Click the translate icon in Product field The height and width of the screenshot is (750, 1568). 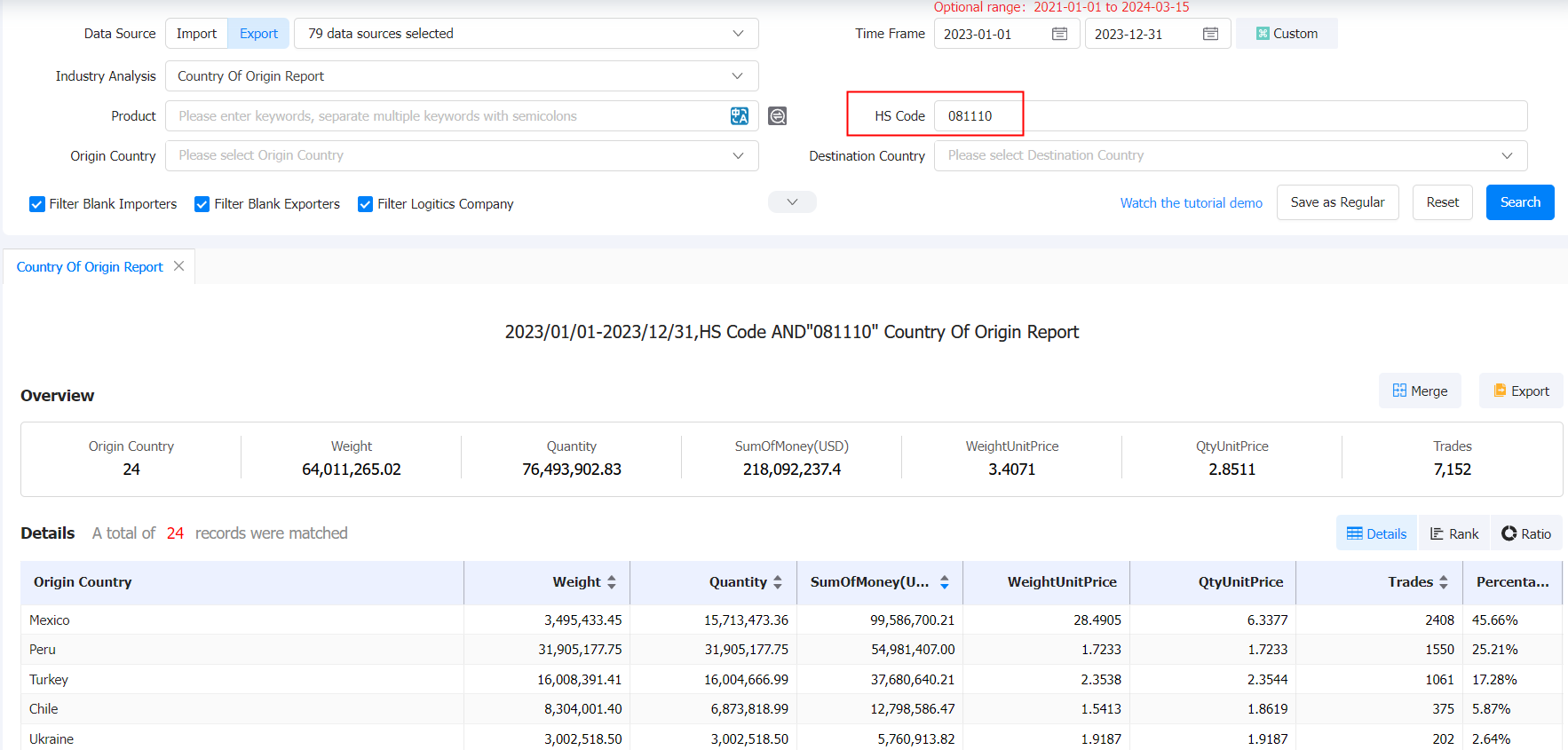pos(739,116)
